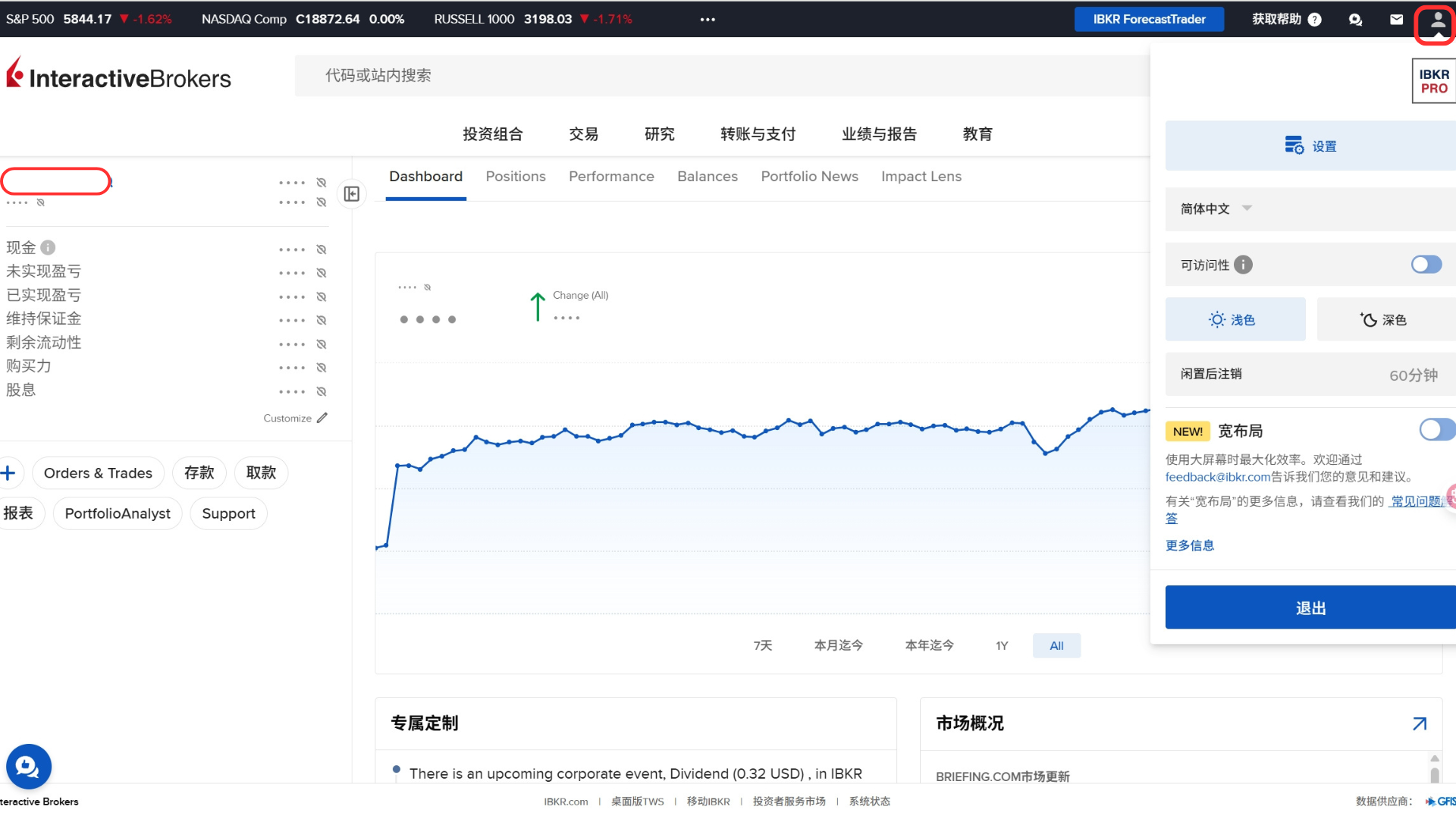Click the cash info icon
The image size is (1456, 819).
48,247
